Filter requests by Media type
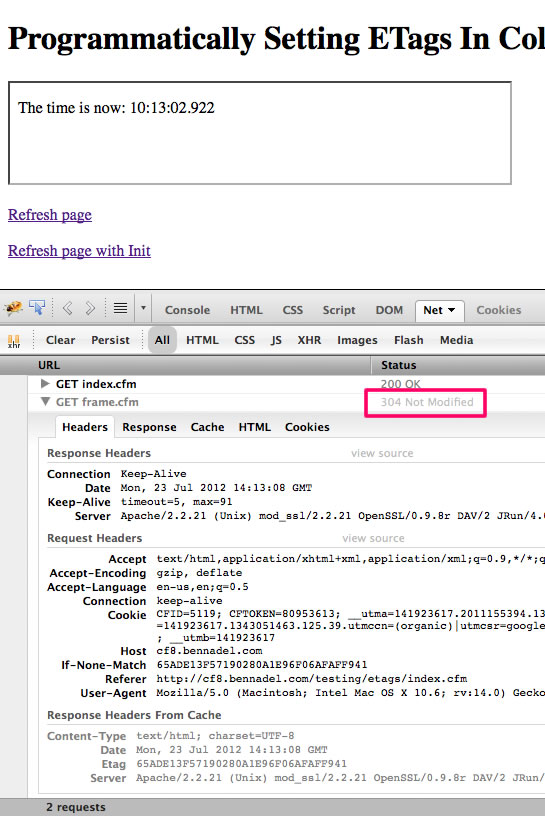Viewport: 545px width, 816px height. (457, 340)
